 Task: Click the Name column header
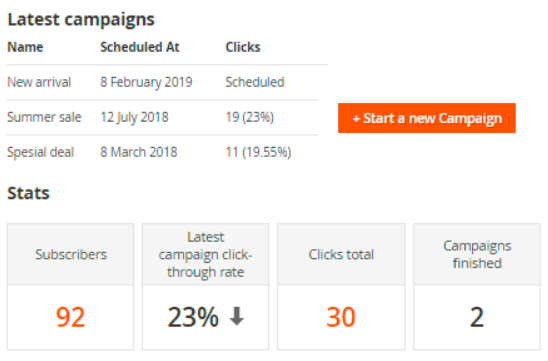coord(25,47)
